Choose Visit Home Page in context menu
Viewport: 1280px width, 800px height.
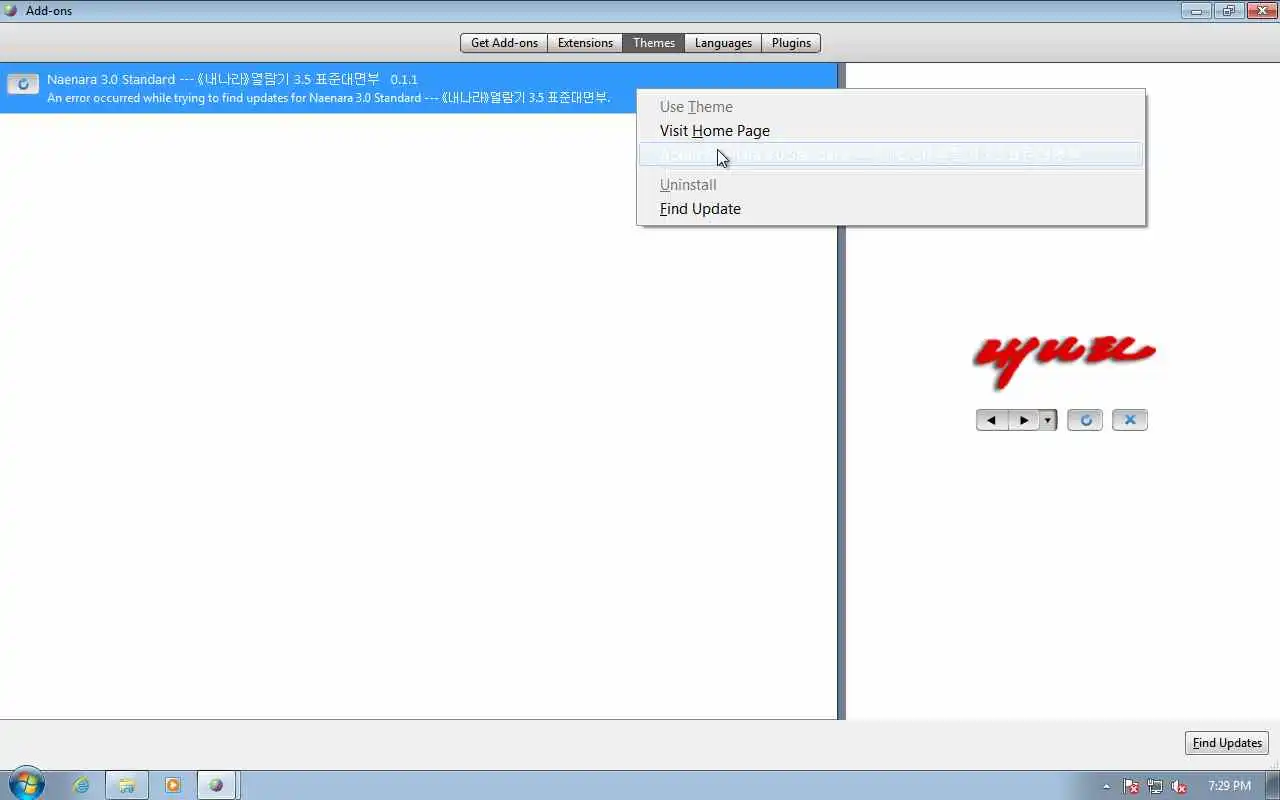coord(890,131)
